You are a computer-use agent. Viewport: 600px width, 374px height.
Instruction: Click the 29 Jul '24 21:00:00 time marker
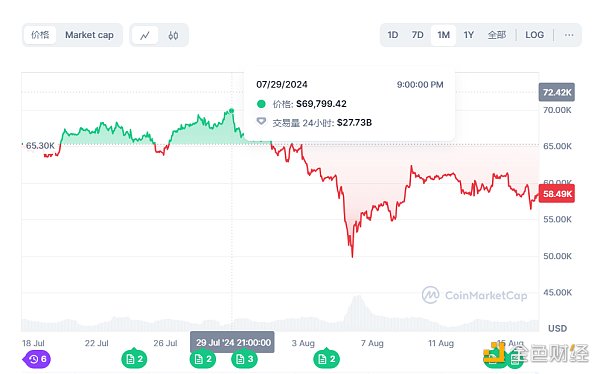(x=232, y=342)
